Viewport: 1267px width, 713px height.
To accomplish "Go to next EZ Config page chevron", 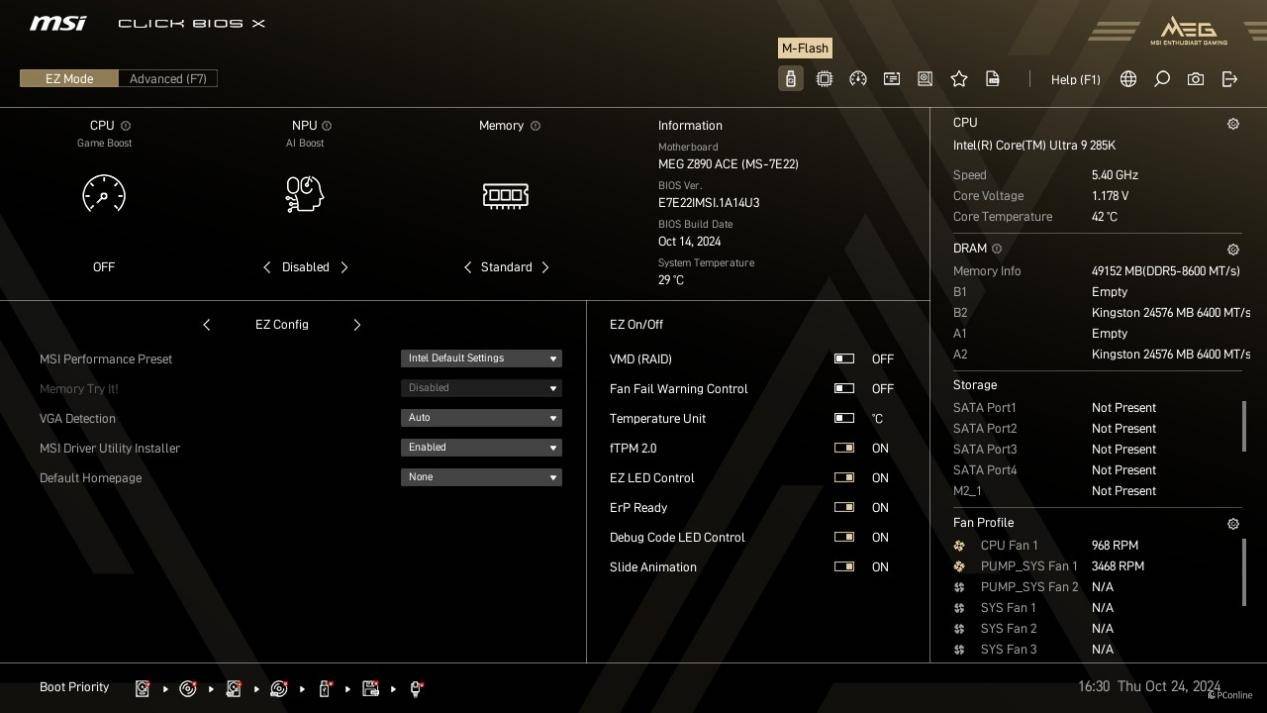I will coord(357,325).
